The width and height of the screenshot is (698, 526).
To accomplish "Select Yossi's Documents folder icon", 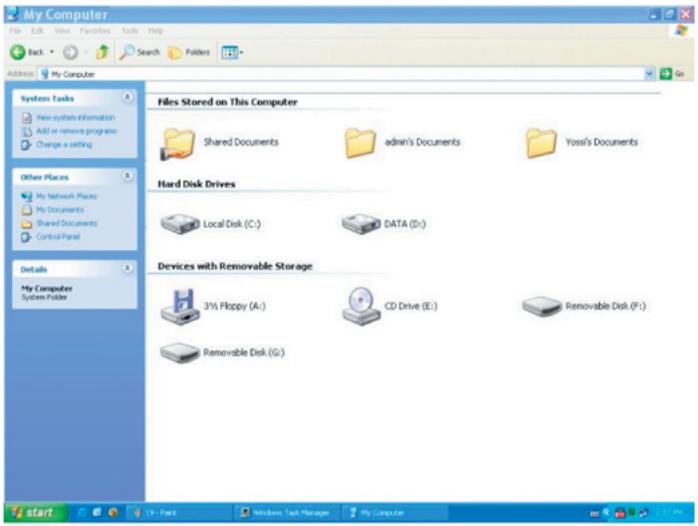I will pyautogui.click(x=541, y=143).
